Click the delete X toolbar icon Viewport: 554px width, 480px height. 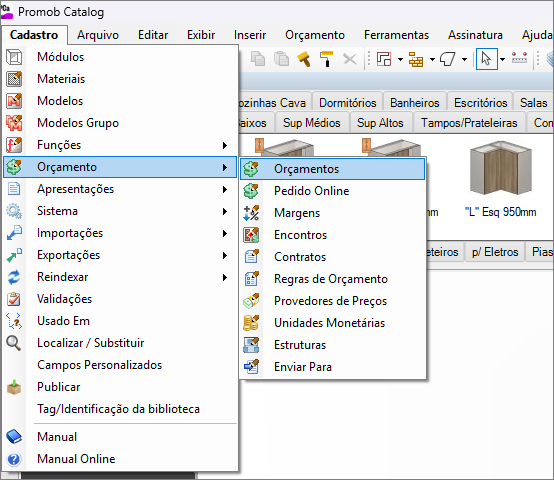point(350,59)
